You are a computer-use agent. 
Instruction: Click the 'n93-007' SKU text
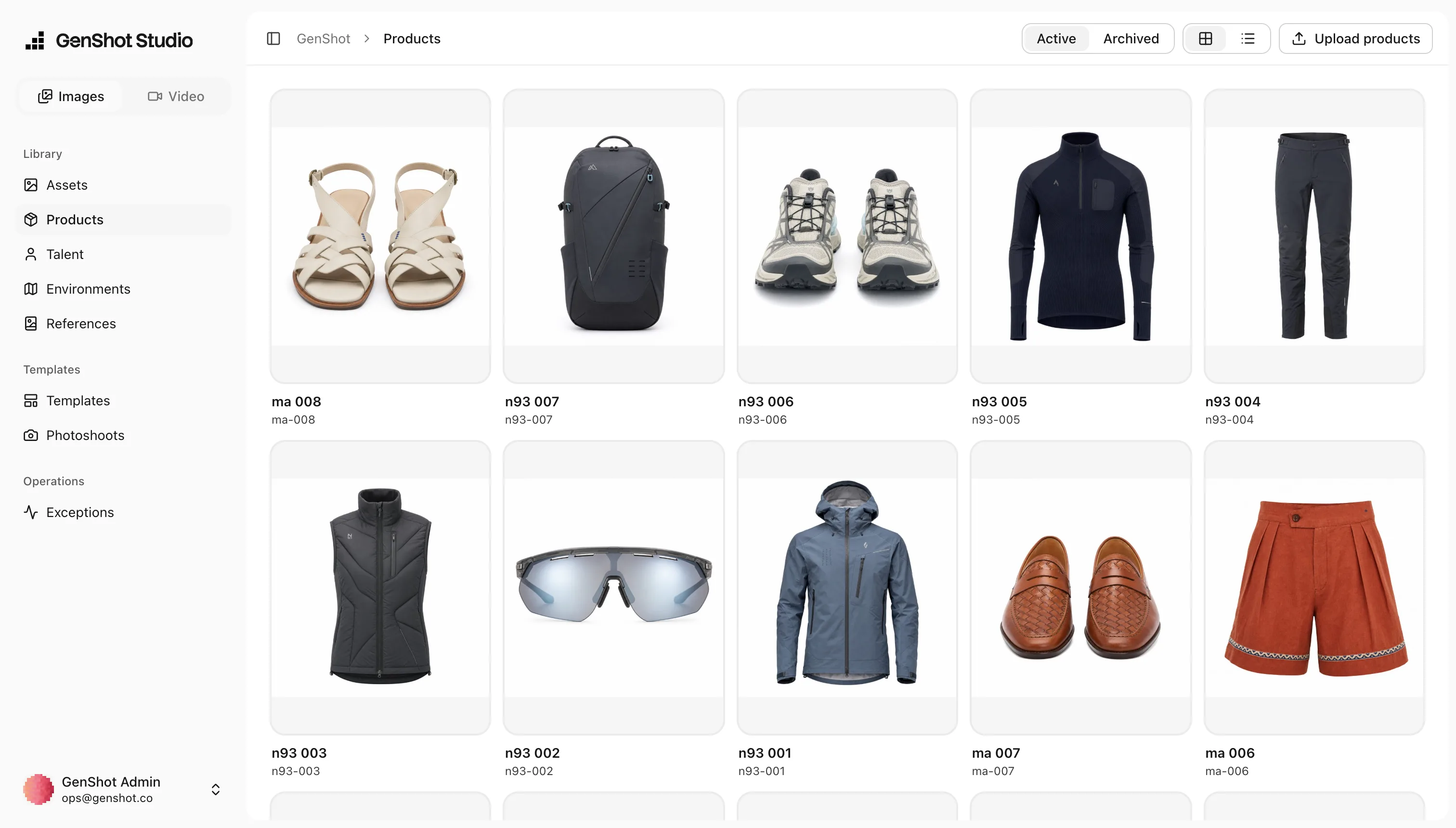[x=528, y=420]
